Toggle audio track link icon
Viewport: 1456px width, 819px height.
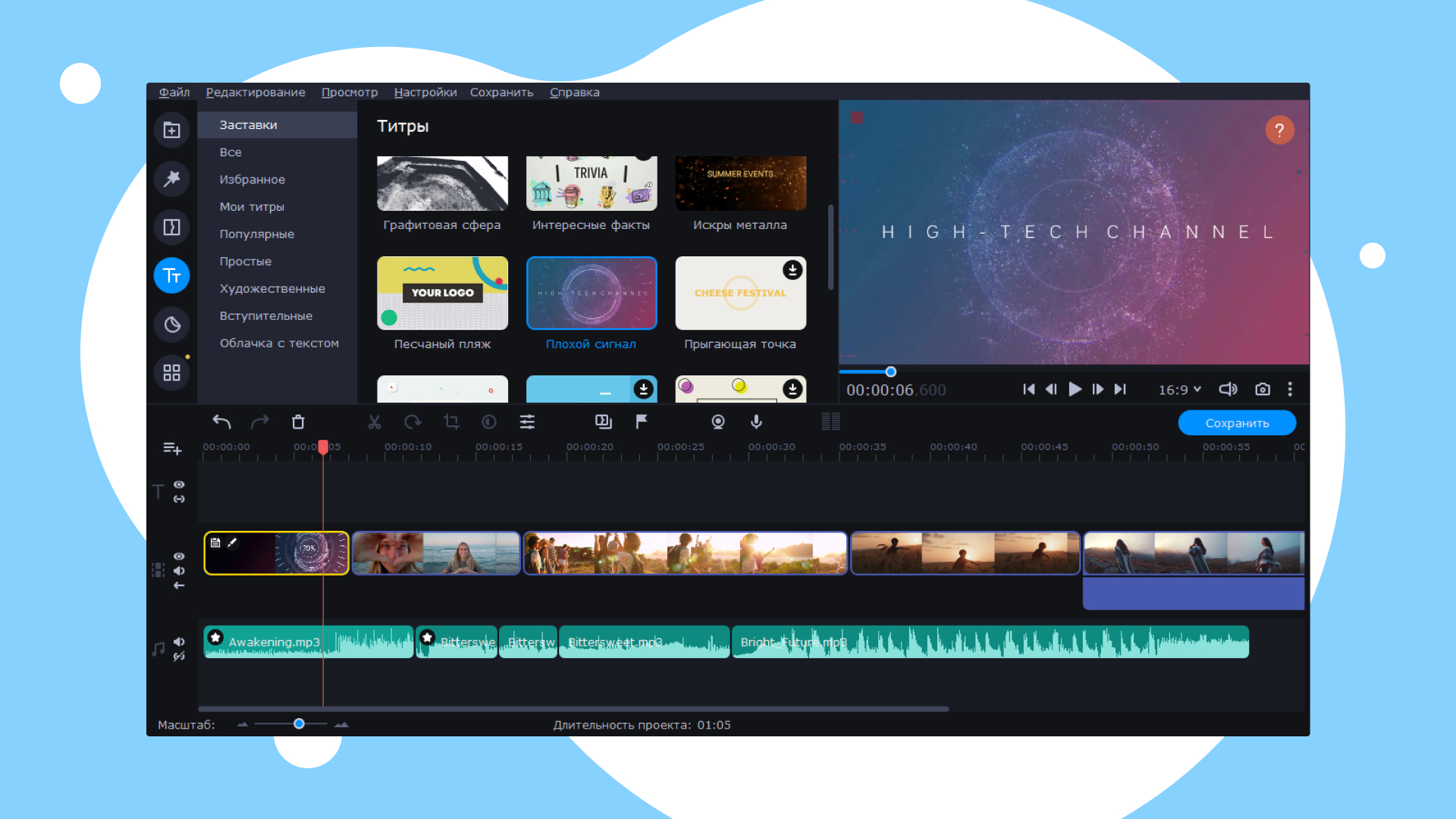179,657
